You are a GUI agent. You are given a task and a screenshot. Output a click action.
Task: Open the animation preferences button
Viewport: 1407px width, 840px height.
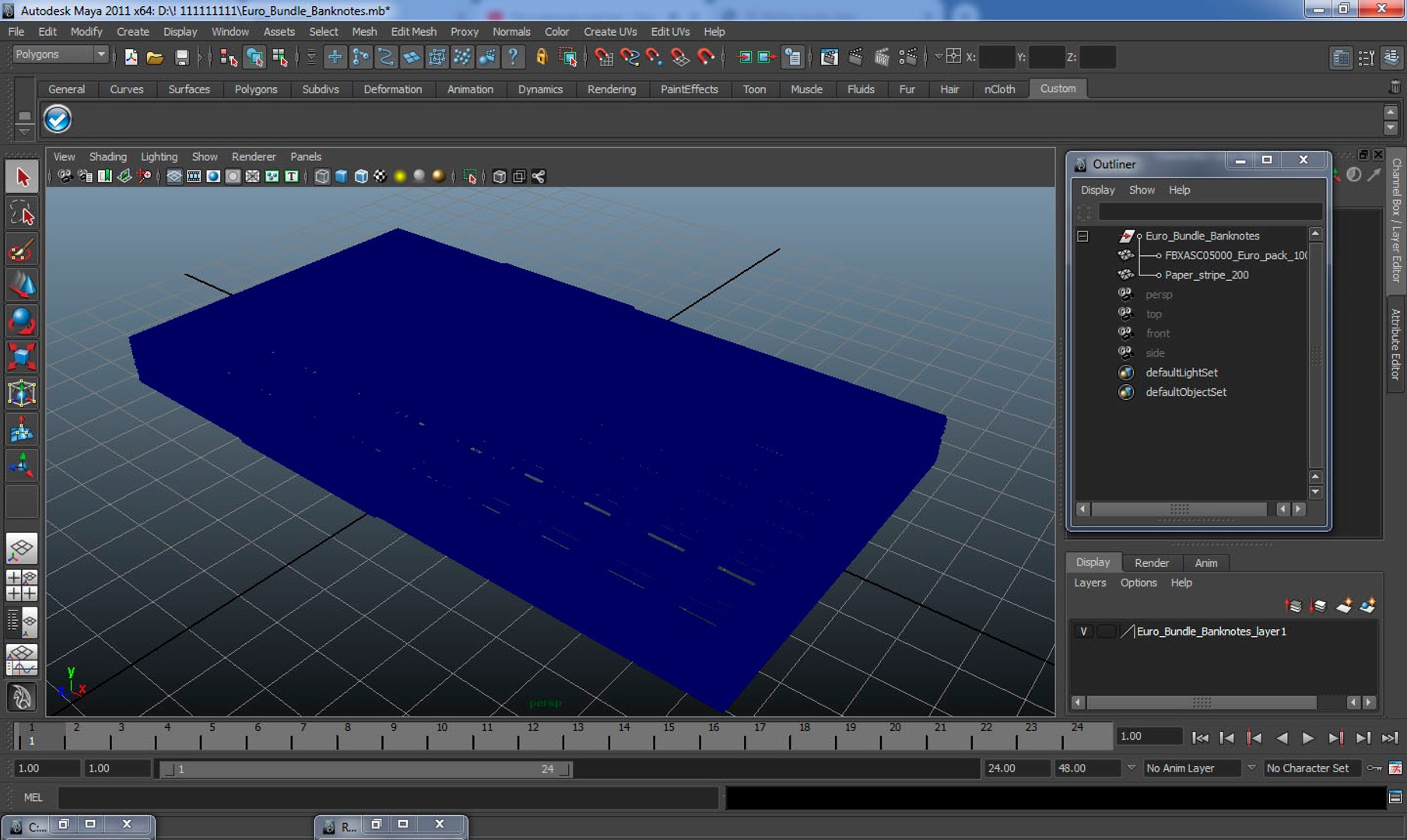tap(1395, 768)
